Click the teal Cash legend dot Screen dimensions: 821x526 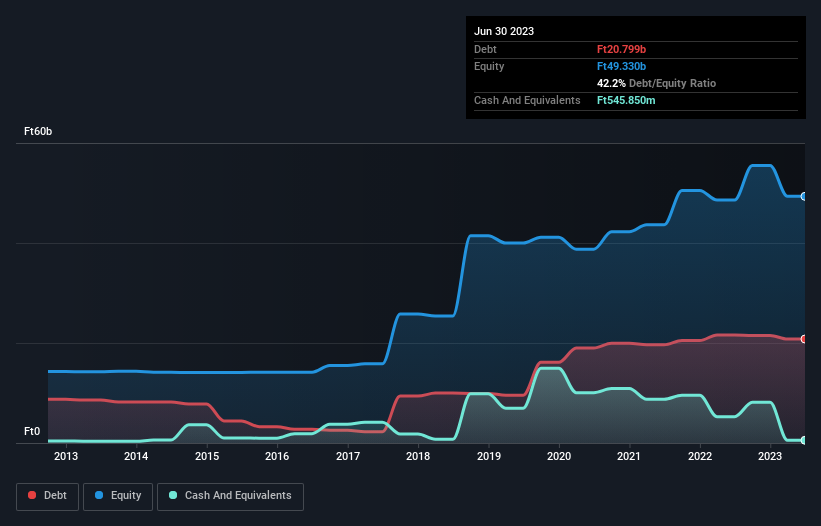coord(173,495)
